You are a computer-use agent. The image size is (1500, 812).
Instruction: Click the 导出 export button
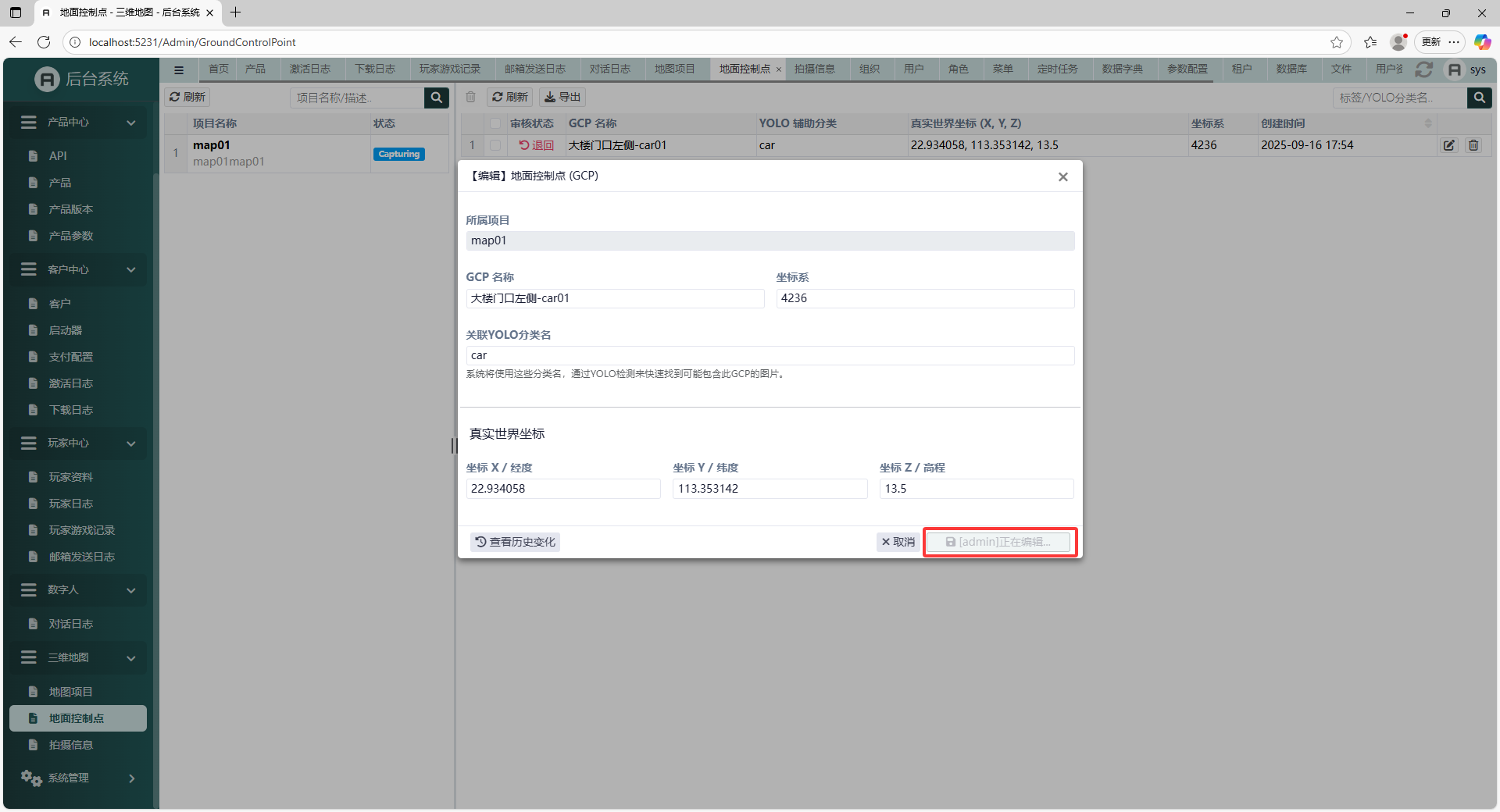tap(562, 97)
